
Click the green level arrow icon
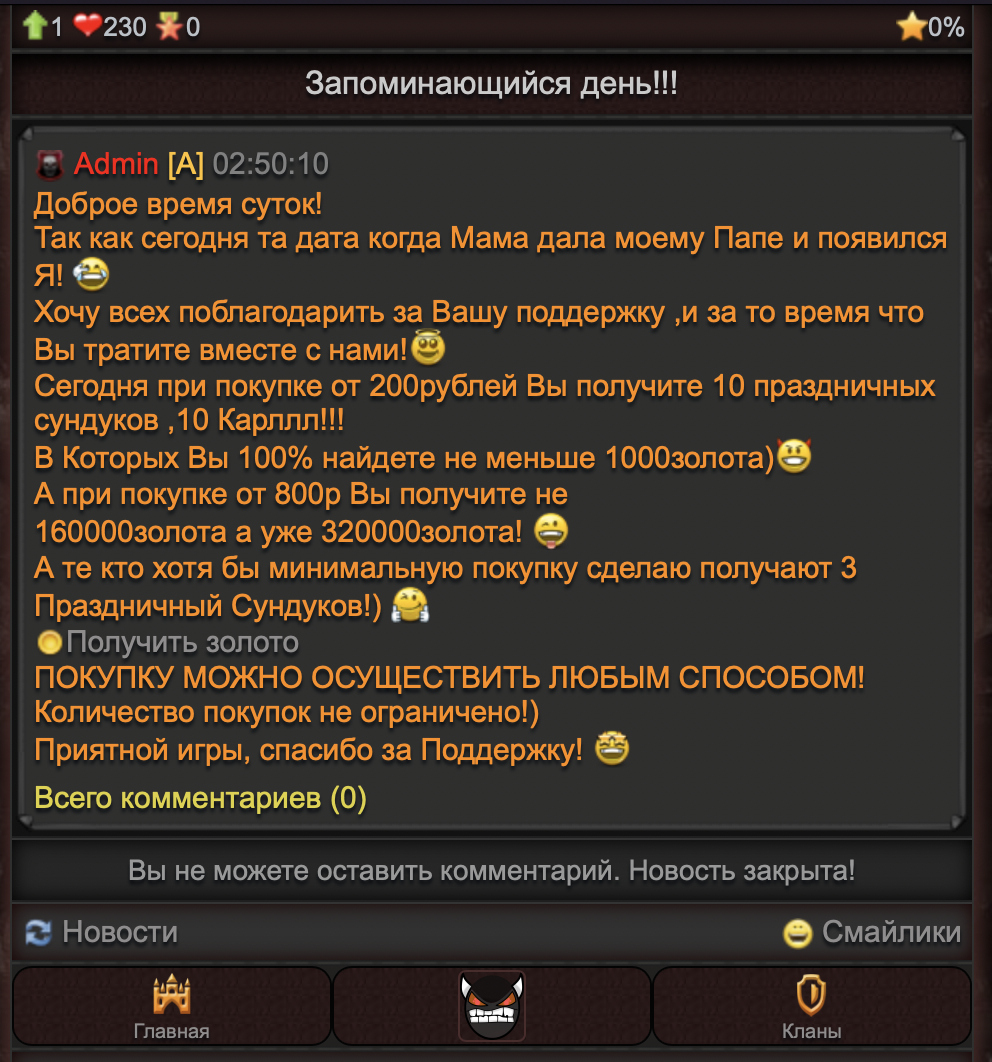35,26
